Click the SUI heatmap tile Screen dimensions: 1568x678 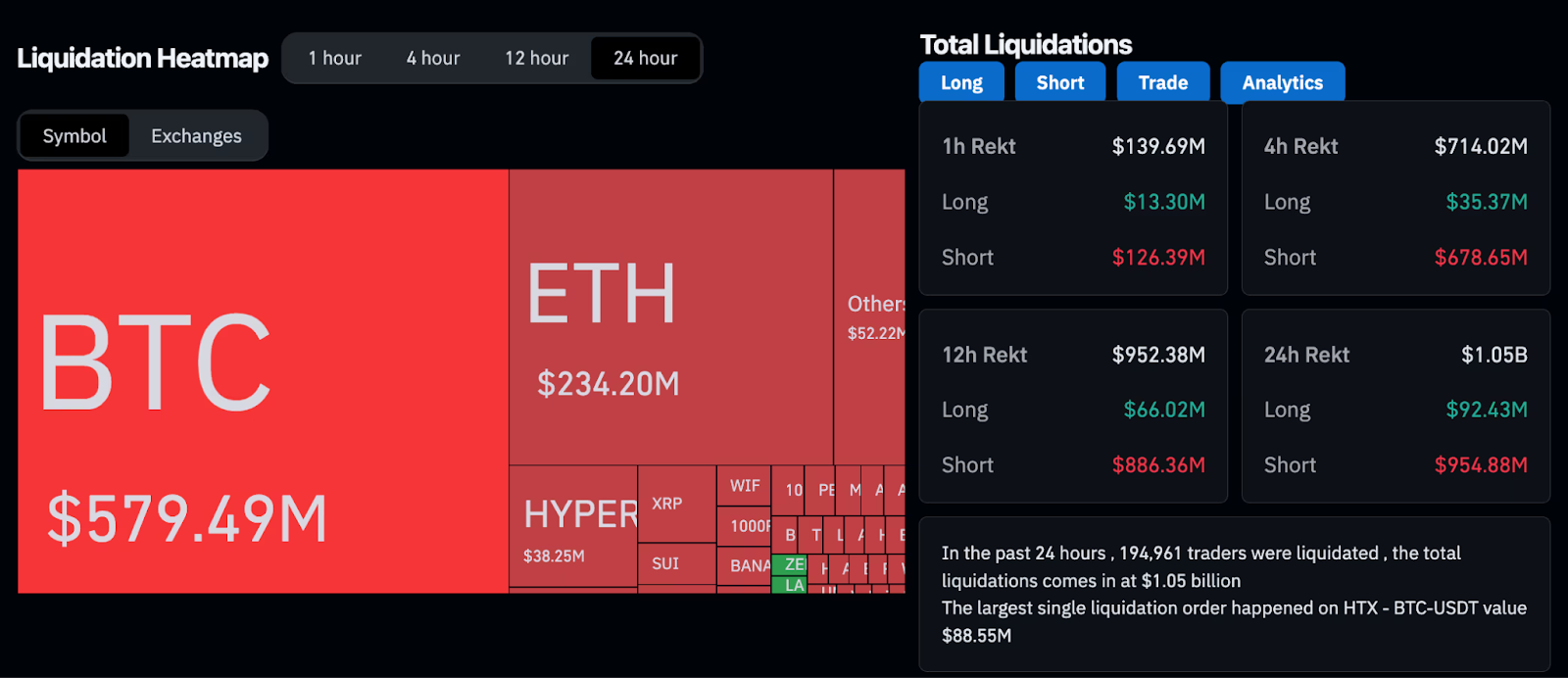point(676,563)
